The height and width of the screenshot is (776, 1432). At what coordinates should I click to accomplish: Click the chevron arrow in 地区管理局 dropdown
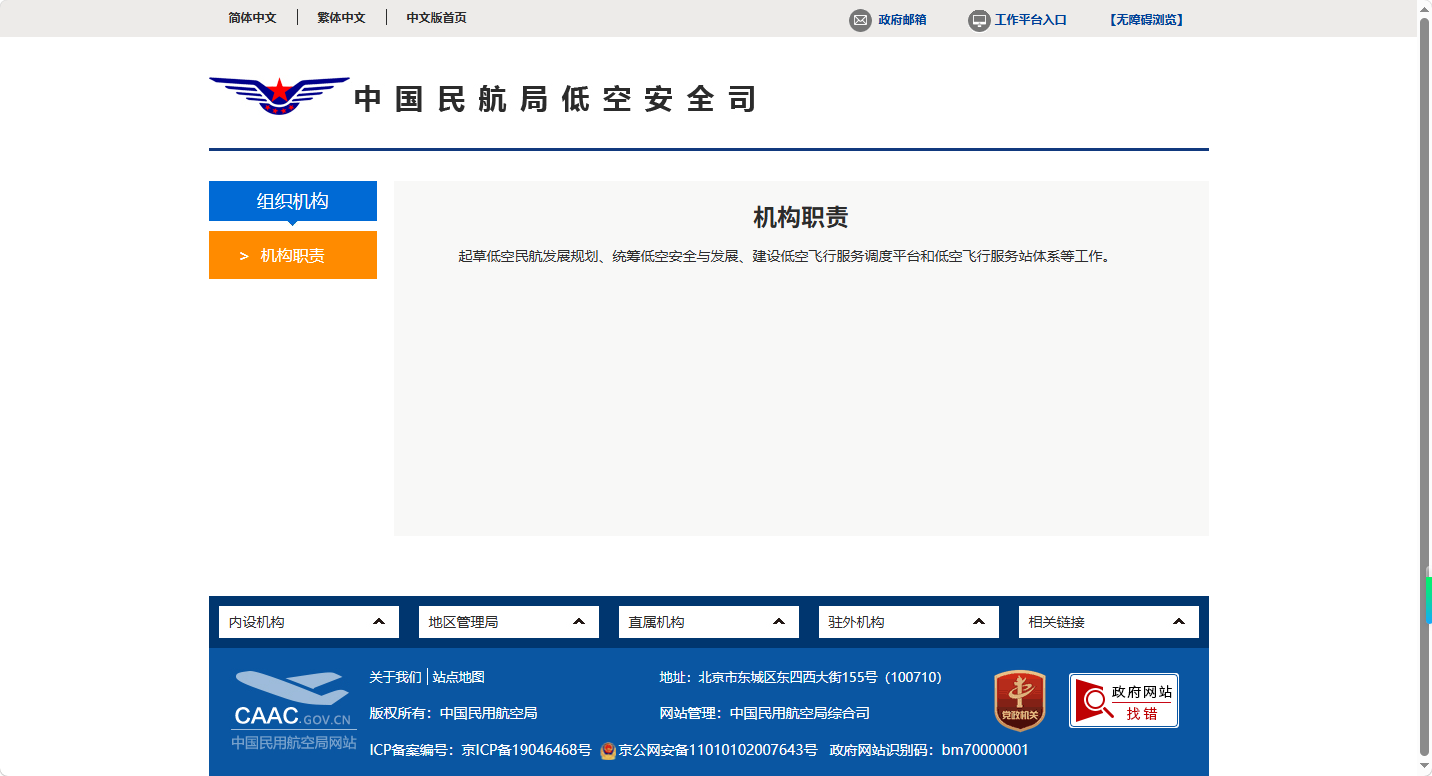[579, 622]
